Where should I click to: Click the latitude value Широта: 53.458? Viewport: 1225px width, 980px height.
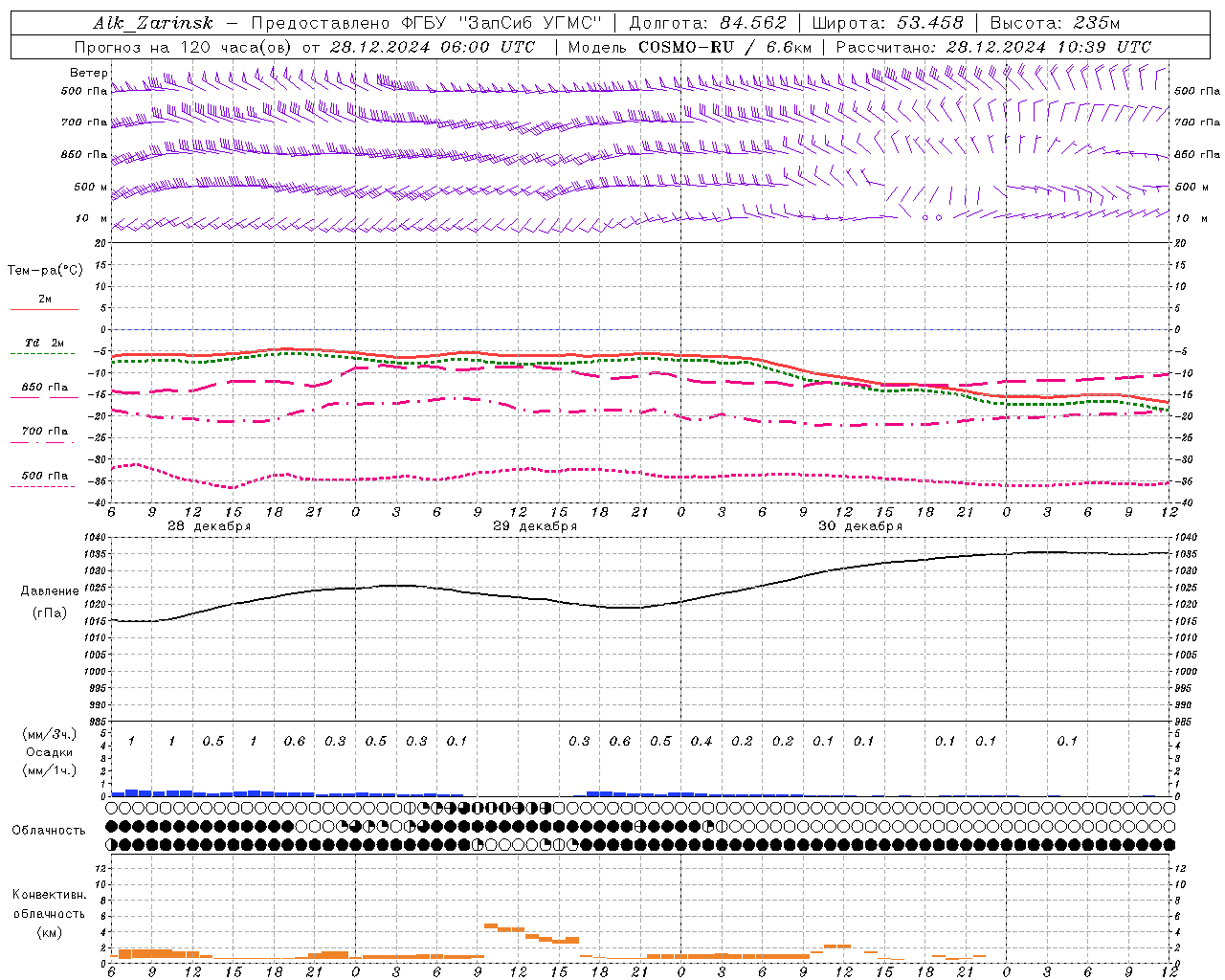(x=887, y=23)
